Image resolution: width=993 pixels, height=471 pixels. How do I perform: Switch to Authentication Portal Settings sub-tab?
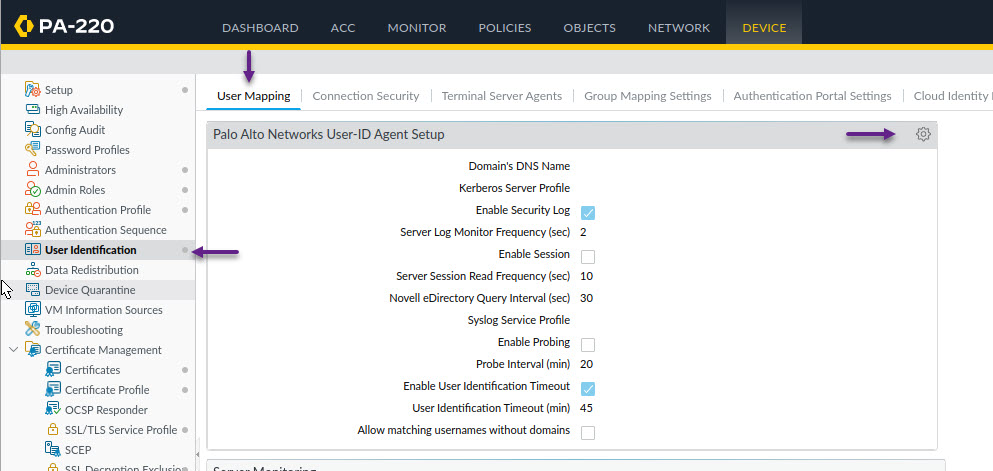813,96
